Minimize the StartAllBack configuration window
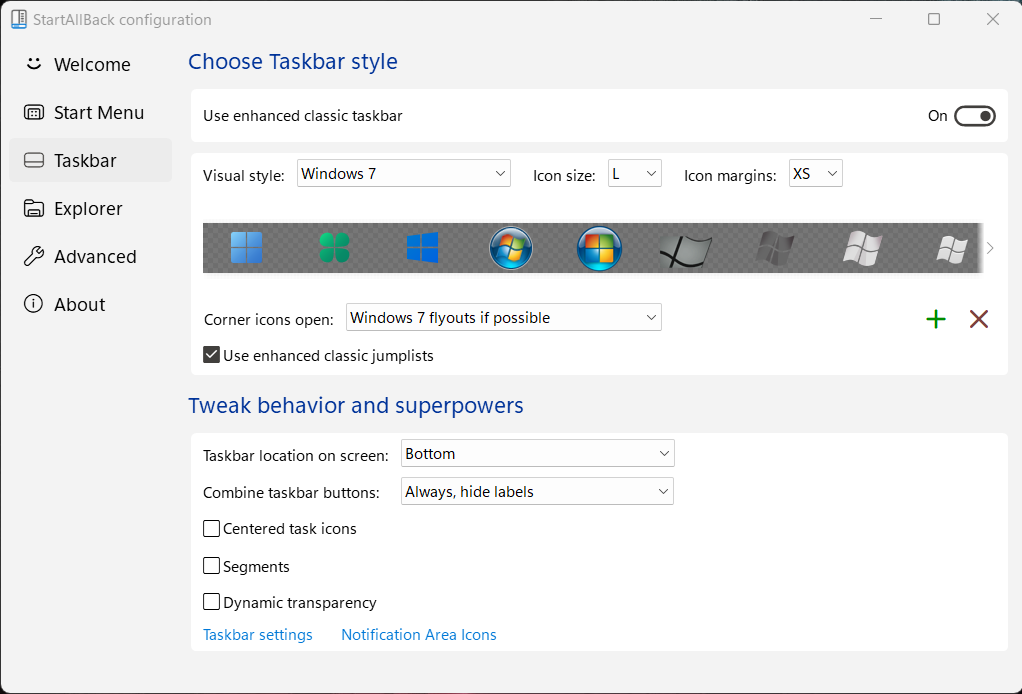1022x694 pixels. pos(876,19)
